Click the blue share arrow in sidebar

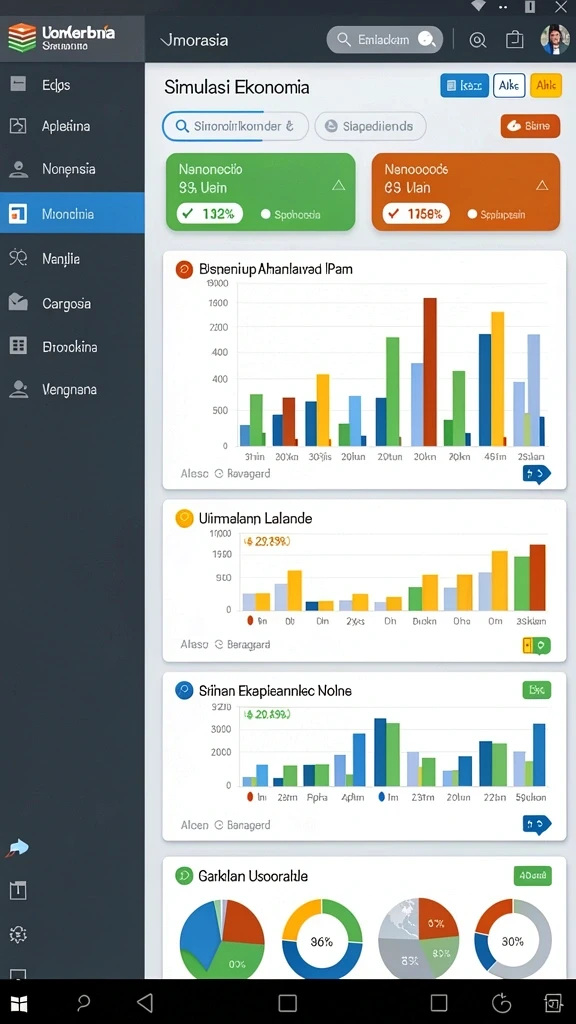coord(18,848)
